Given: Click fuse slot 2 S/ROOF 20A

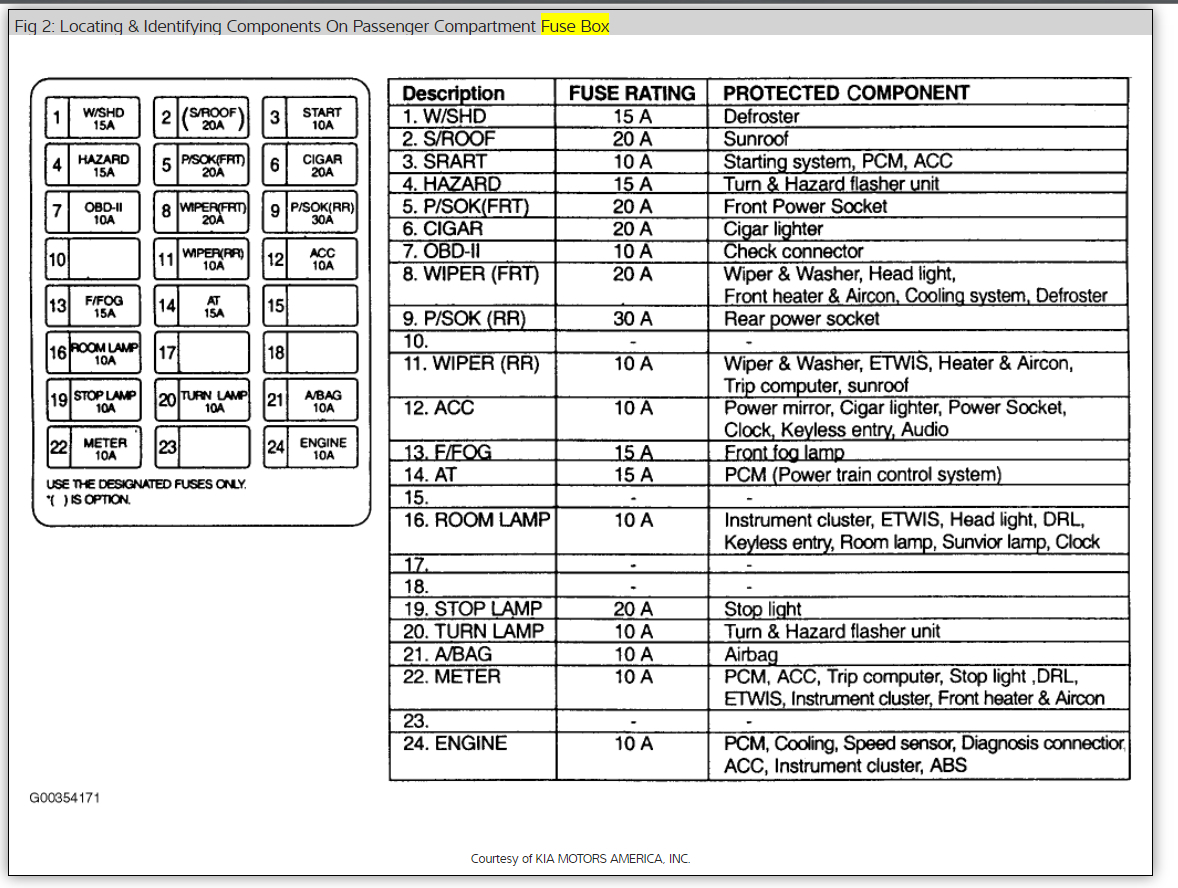Looking at the screenshot, I should [x=201, y=118].
